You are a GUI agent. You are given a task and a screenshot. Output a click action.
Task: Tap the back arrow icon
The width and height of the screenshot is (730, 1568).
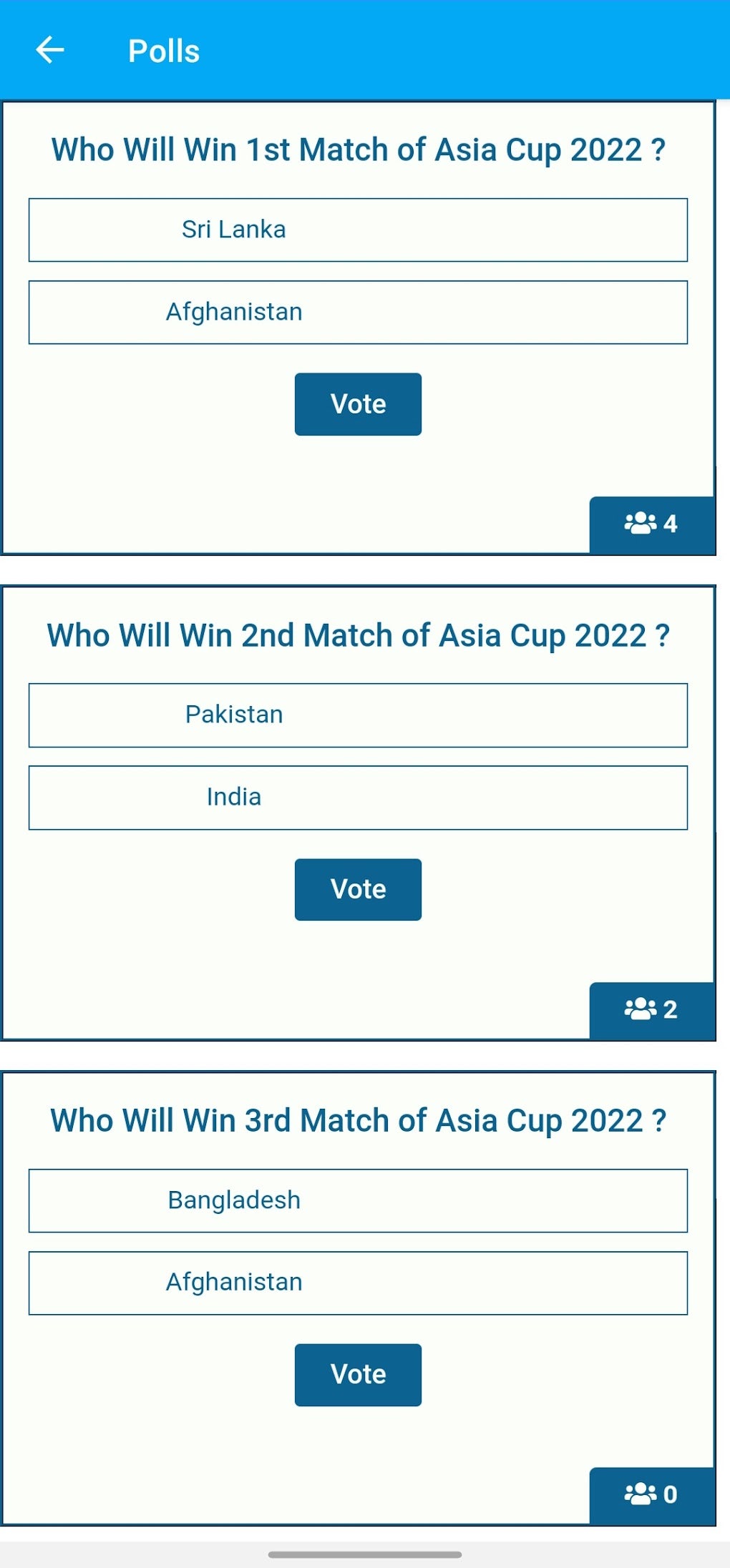50,50
